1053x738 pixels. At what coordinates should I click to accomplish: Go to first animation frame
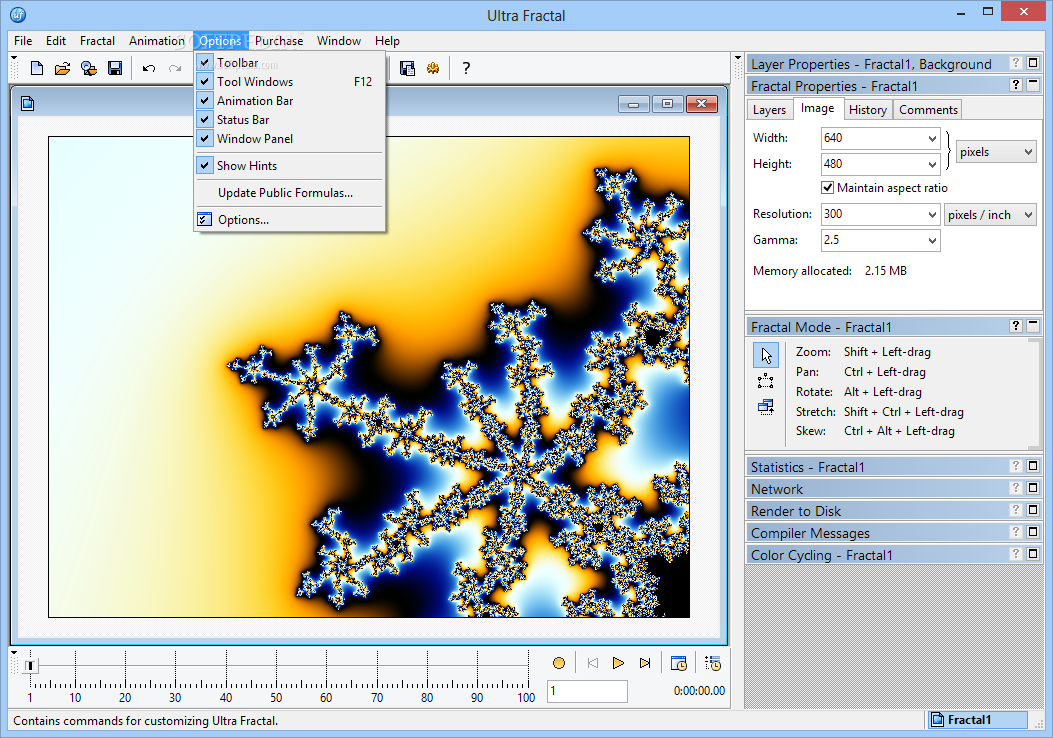592,663
